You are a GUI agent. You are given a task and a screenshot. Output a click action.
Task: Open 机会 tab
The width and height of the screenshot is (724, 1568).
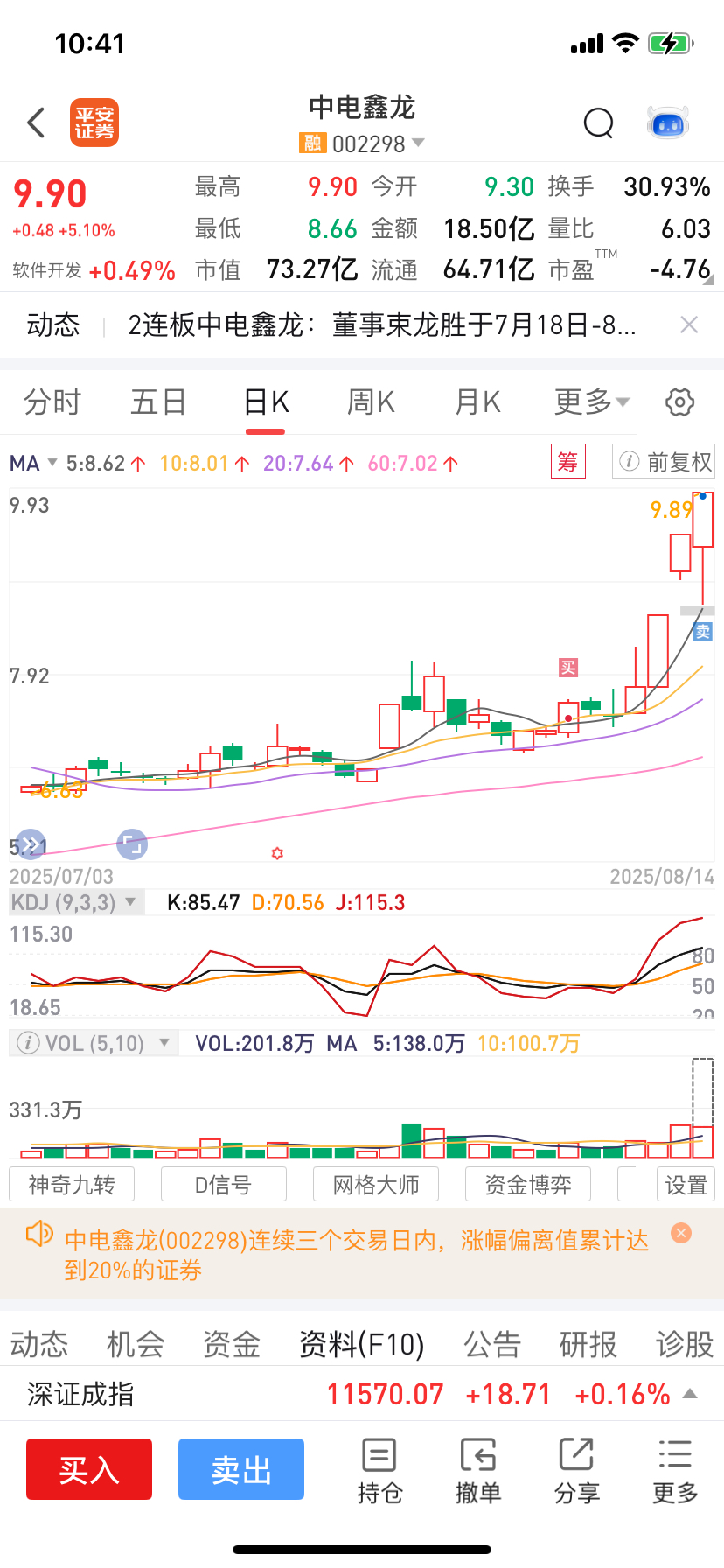point(135,1344)
